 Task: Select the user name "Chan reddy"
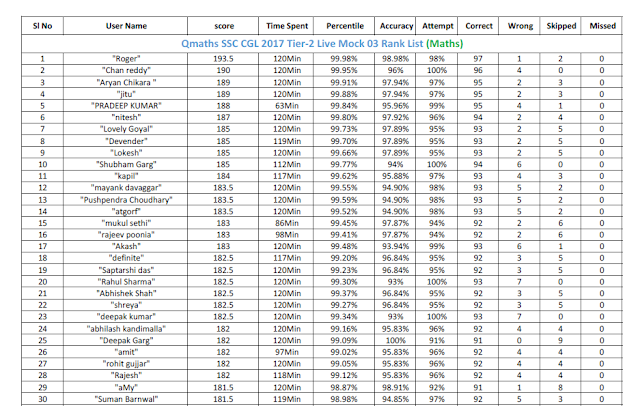coord(126,70)
